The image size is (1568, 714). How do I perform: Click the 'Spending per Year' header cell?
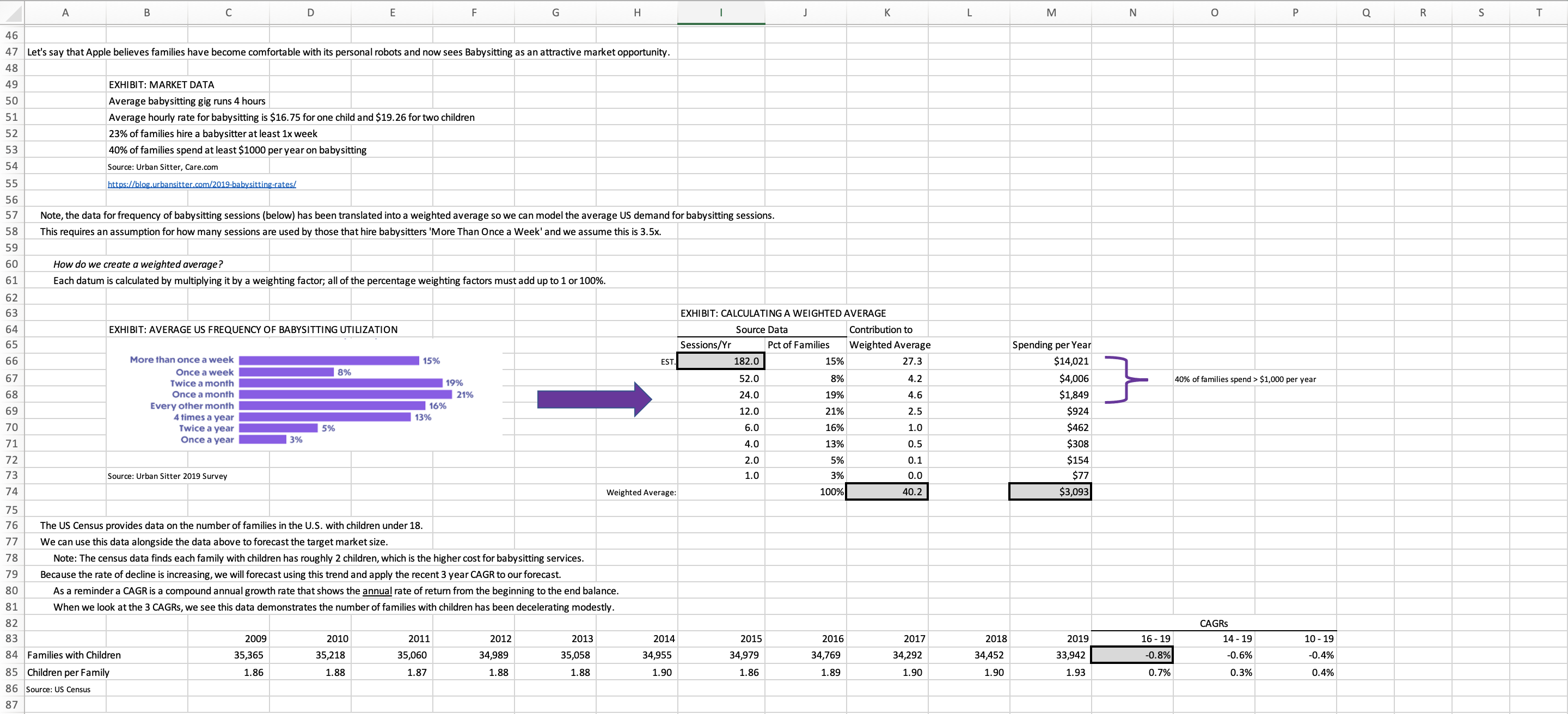pos(1051,345)
